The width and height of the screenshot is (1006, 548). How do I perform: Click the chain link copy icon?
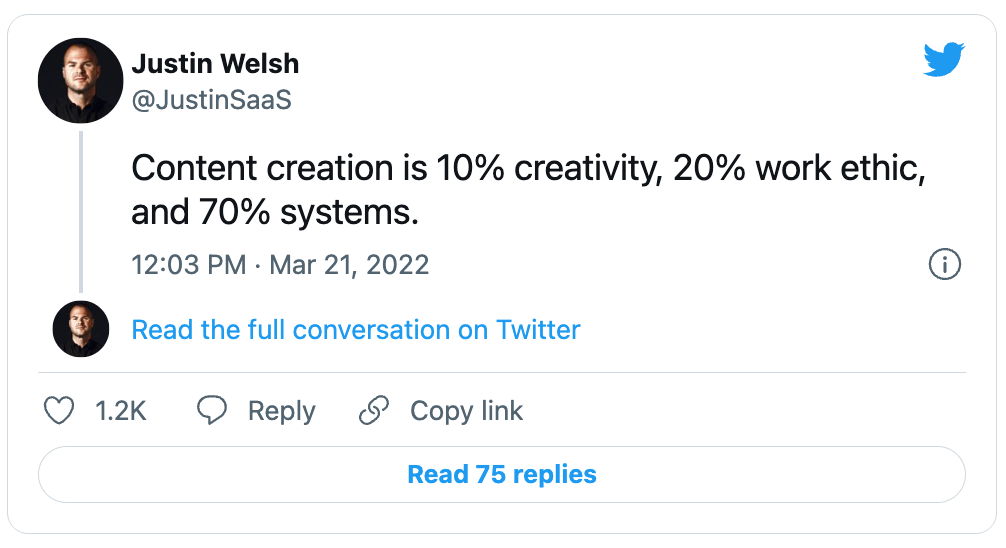373,411
